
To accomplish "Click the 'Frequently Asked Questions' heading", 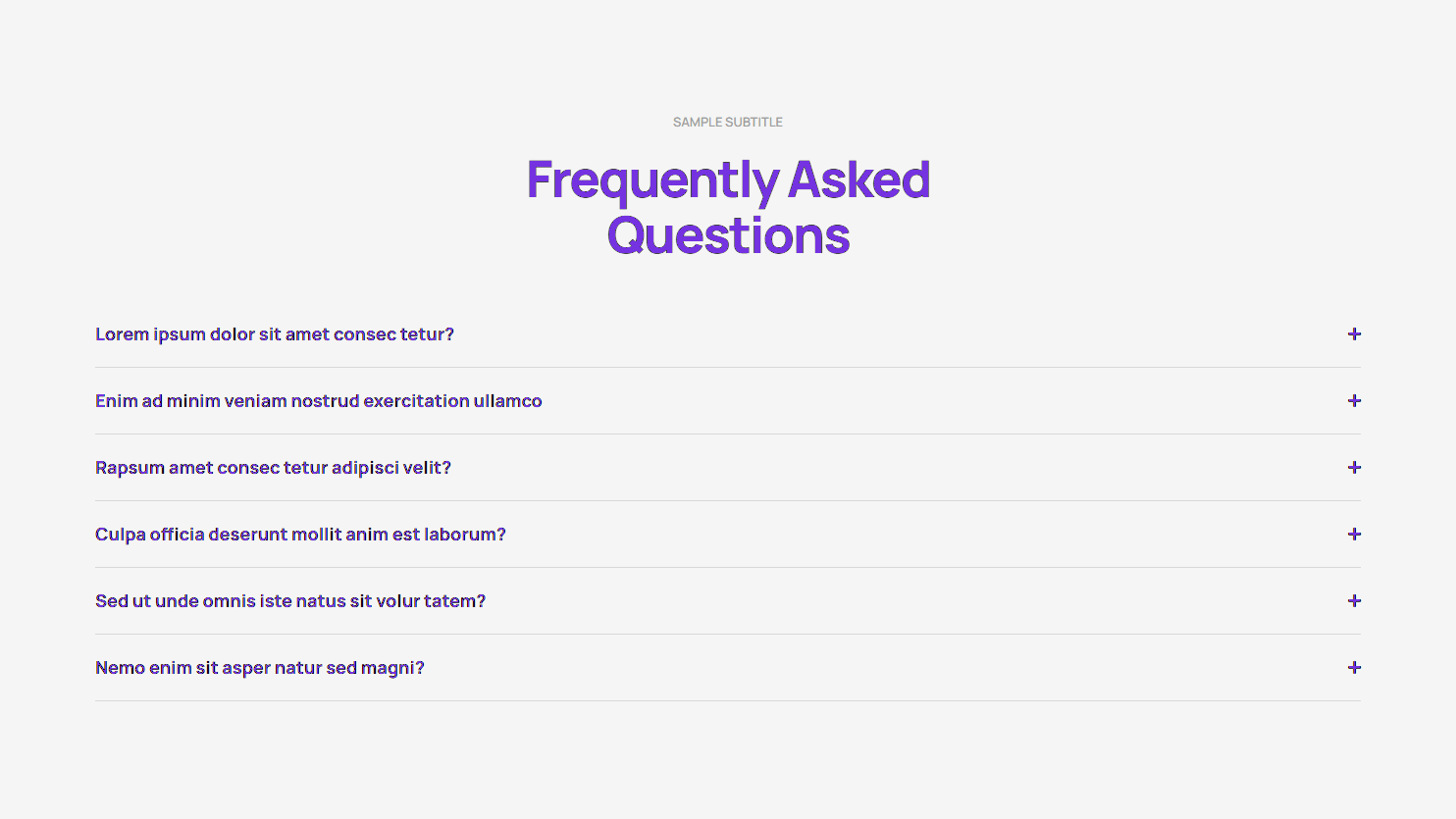I will point(727,206).
